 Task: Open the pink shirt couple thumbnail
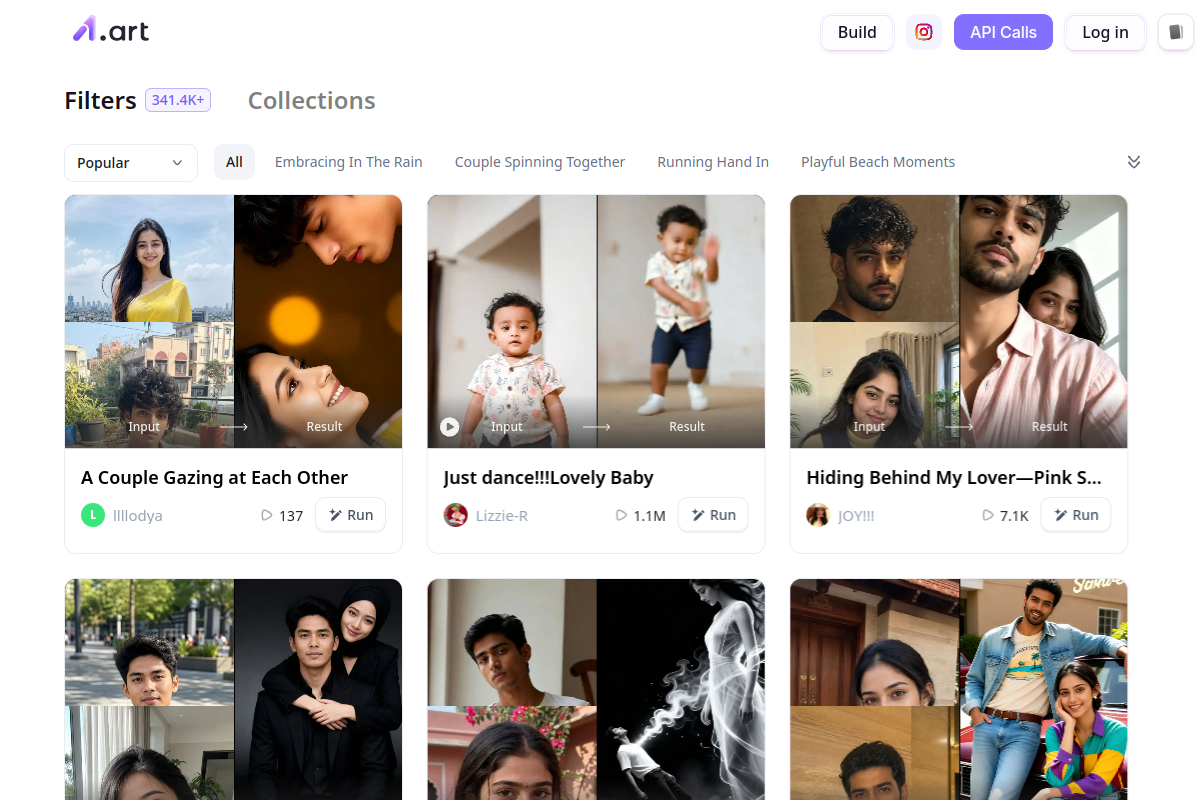(959, 321)
